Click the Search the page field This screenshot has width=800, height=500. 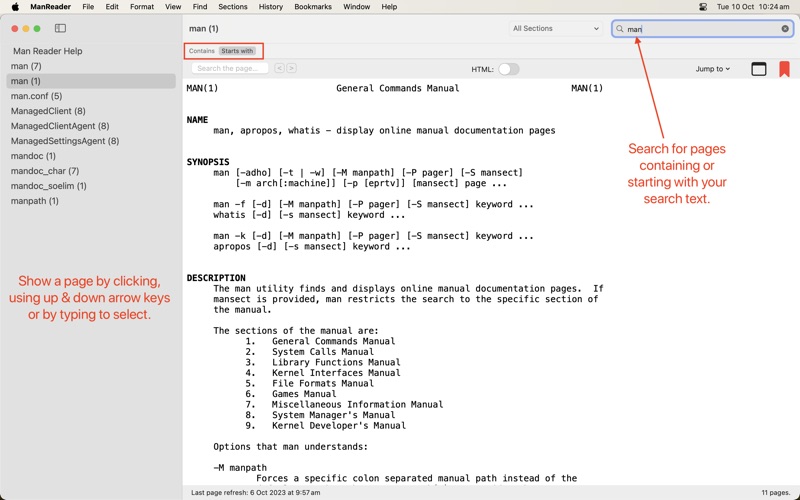pos(230,68)
